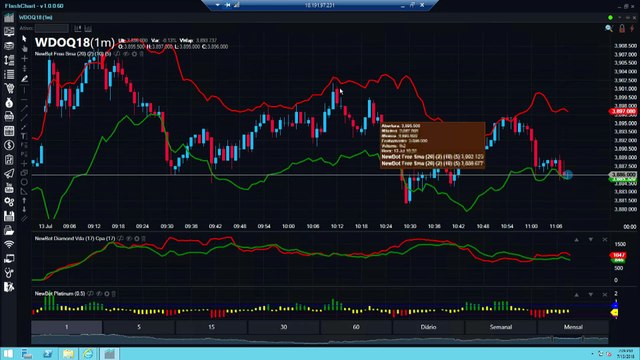Toggle visibility of NewBot Free Sma indicator
640x360 pixels.
pyautogui.click(x=126, y=54)
